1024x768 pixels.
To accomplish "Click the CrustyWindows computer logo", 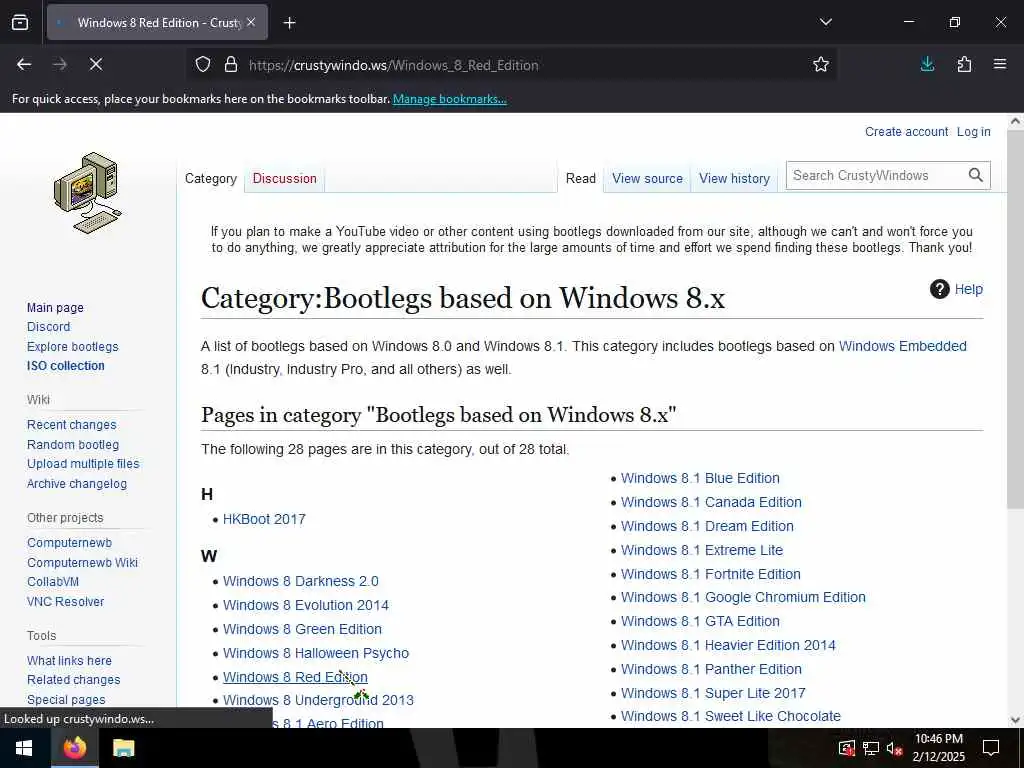I will pos(88,193).
